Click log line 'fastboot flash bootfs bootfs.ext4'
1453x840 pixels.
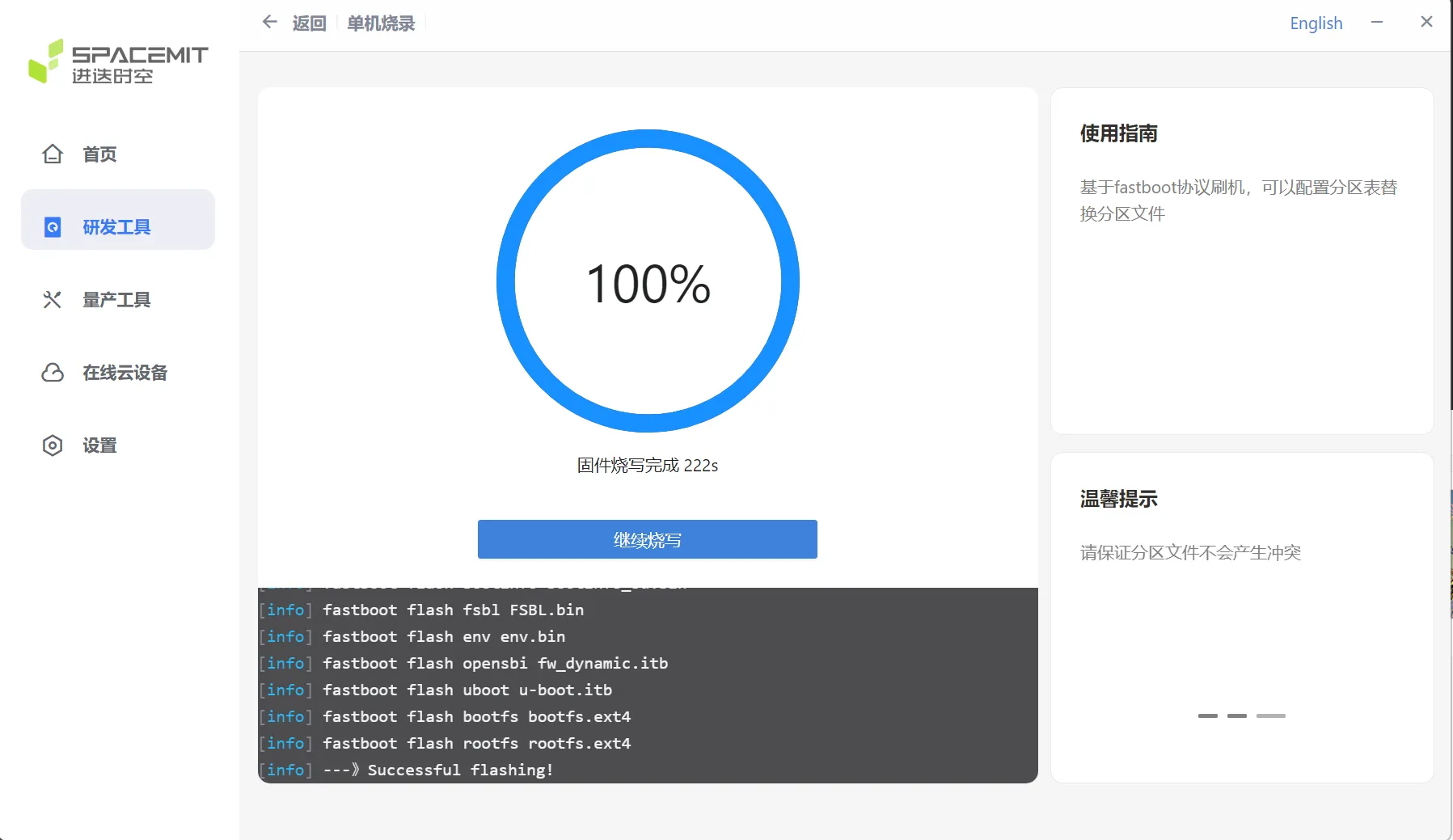[477, 716]
